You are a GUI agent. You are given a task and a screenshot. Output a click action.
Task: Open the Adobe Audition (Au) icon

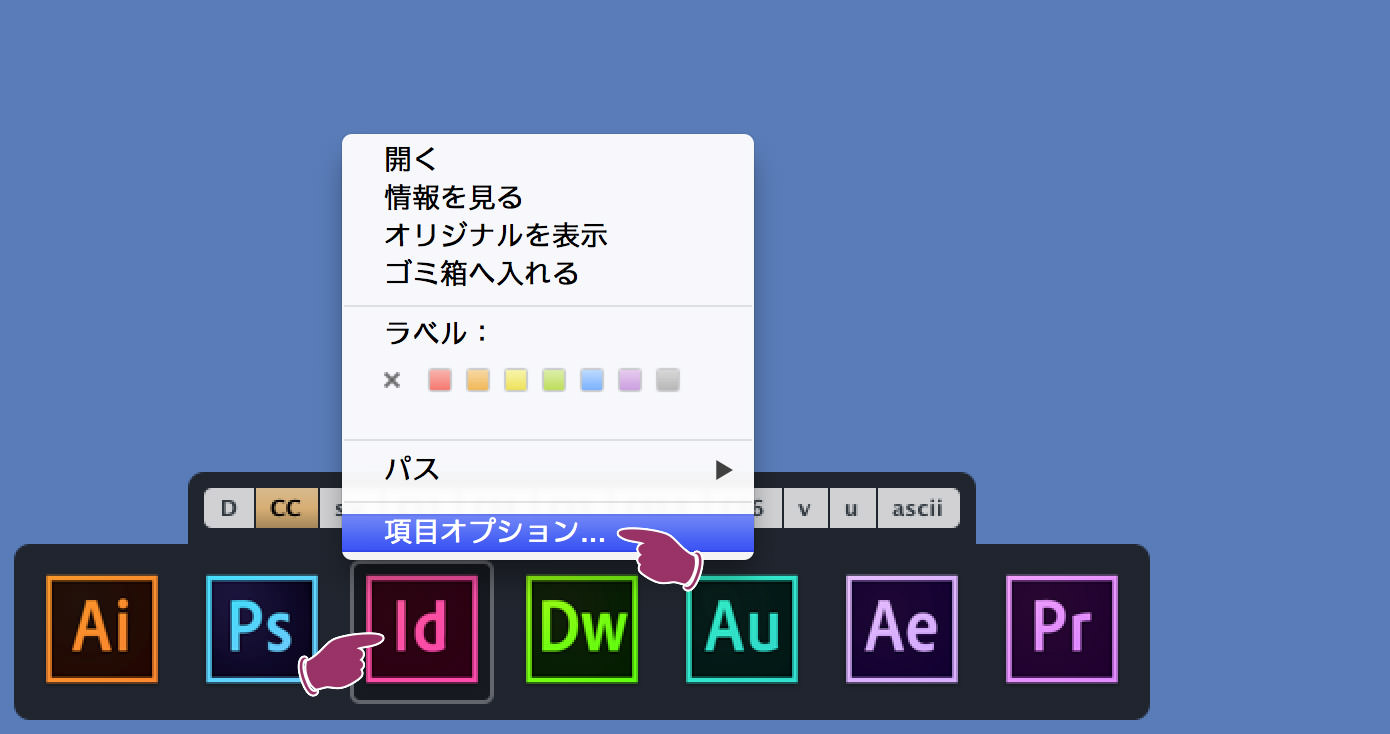[x=742, y=629]
